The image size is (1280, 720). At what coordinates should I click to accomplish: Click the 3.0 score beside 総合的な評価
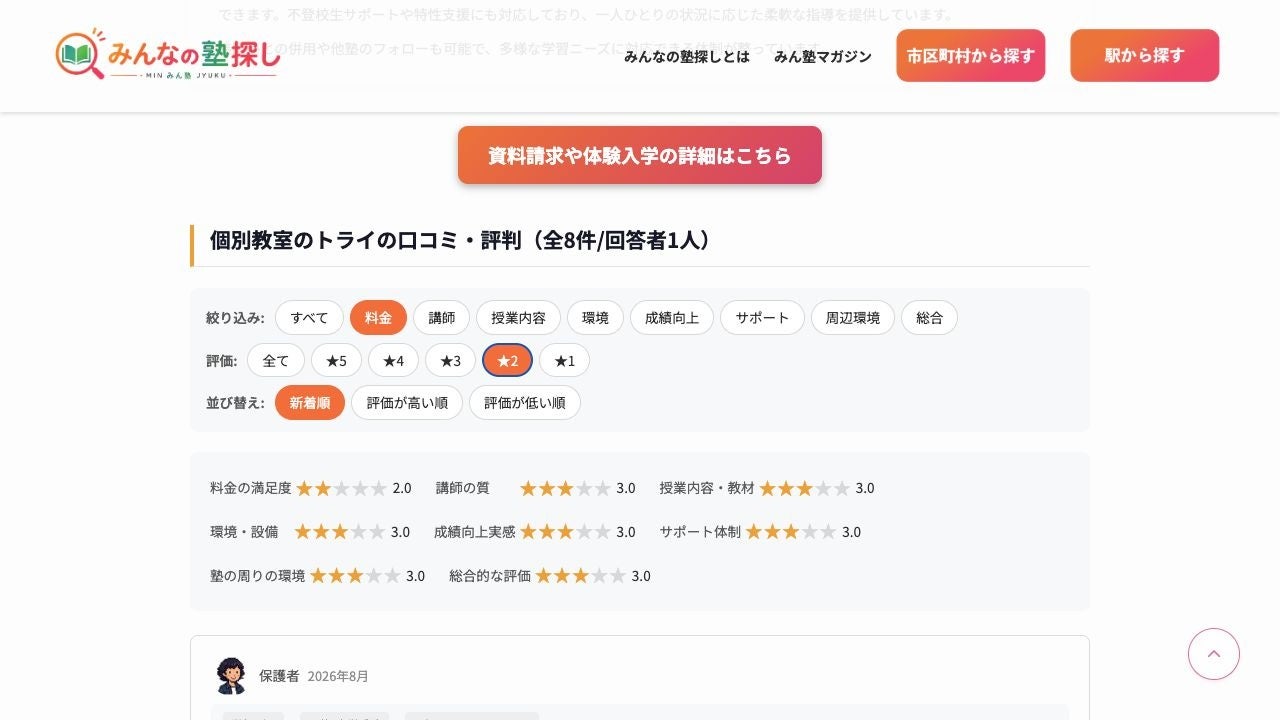tap(641, 576)
